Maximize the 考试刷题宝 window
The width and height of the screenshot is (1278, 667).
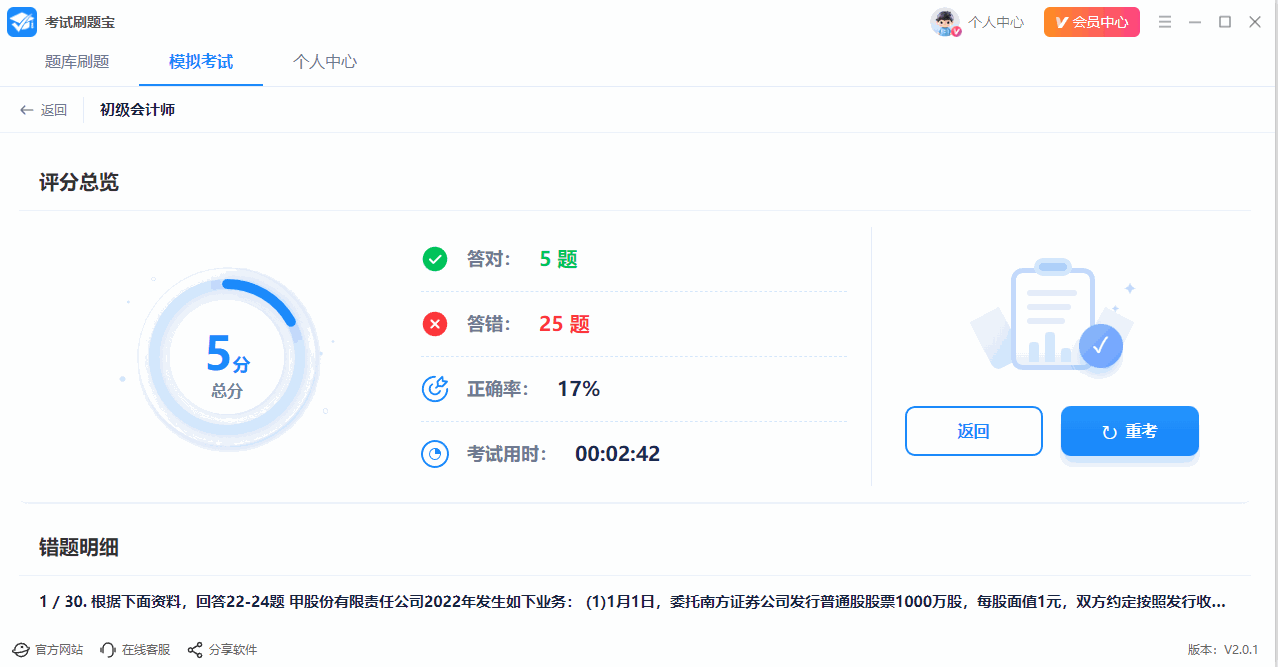pyautogui.click(x=1225, y=22)
